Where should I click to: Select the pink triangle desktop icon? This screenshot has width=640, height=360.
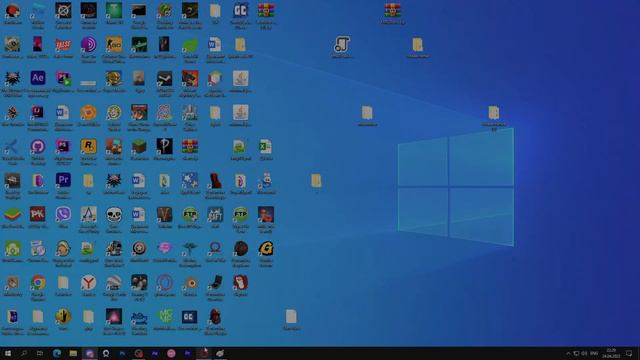coord(113,316)
